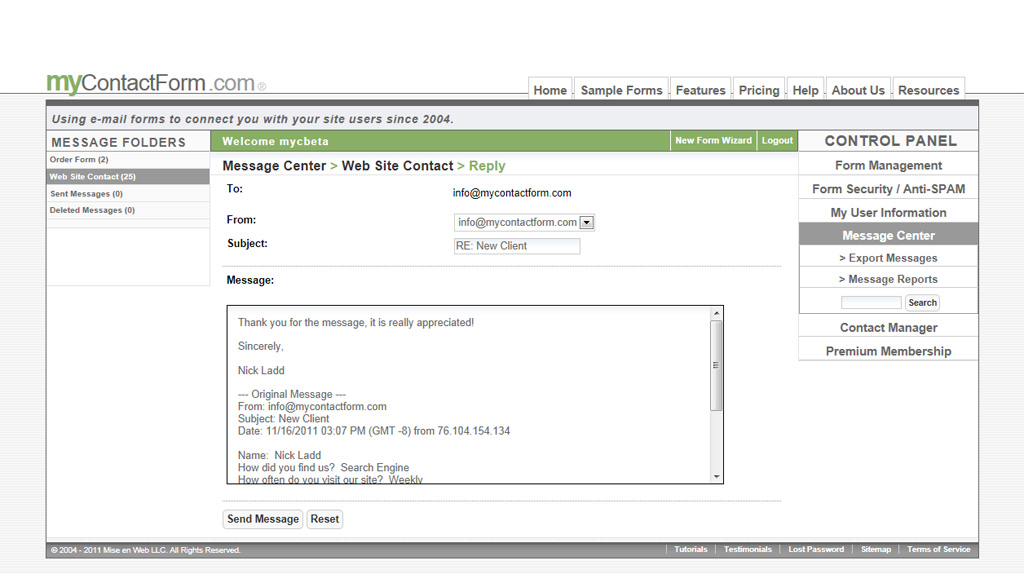
Task: Click the 'Welcome mycbeta' text
Action: point(275,141)
